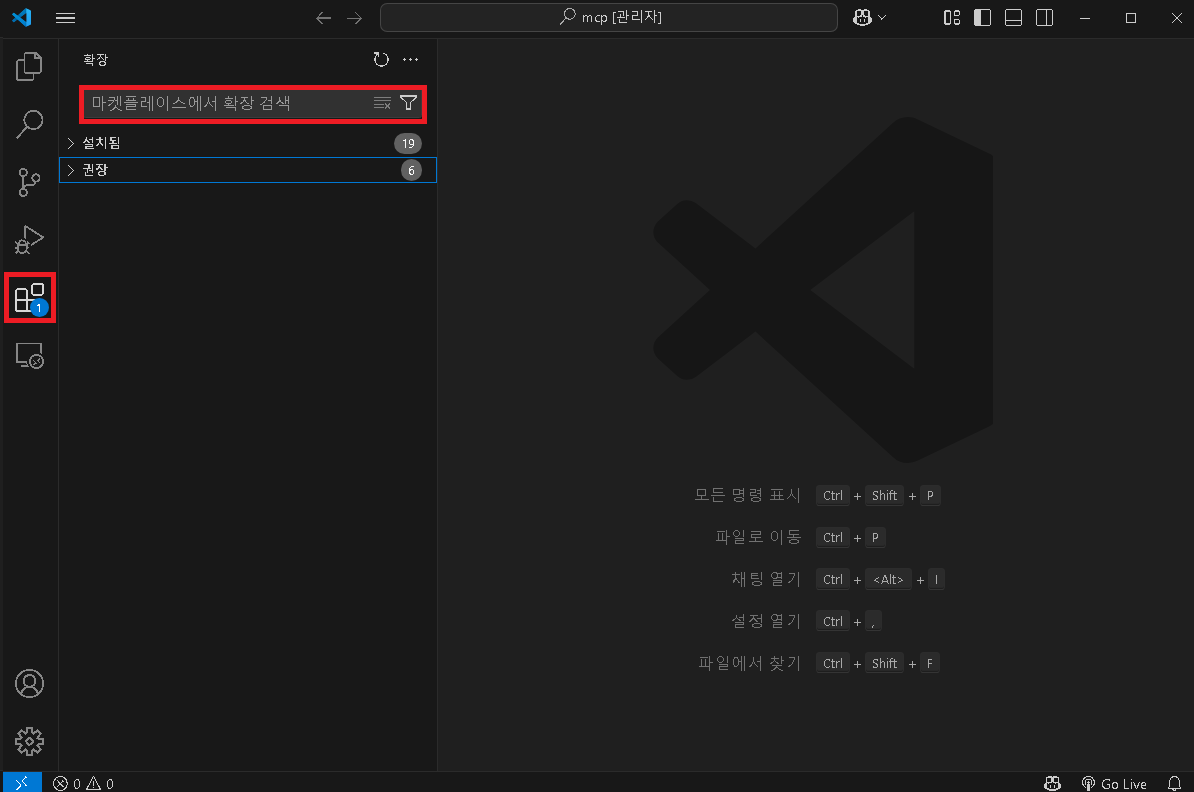
Task: Navigate back with the left arrow
Action: [324, 18]
